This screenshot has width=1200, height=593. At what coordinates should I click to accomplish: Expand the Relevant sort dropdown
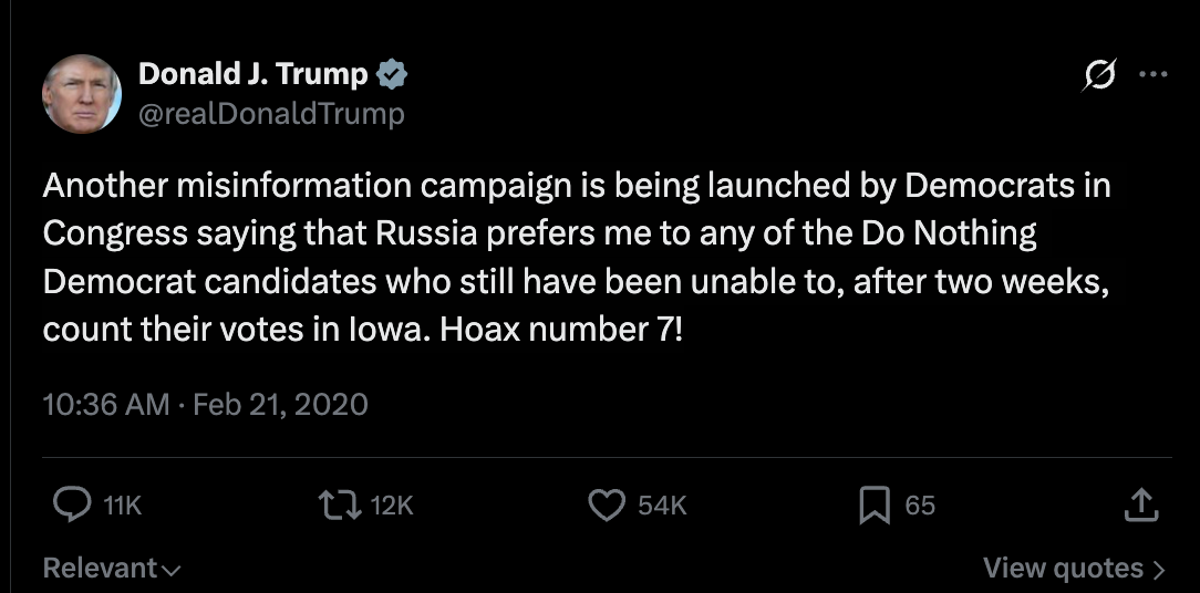(x=112, y=569)
